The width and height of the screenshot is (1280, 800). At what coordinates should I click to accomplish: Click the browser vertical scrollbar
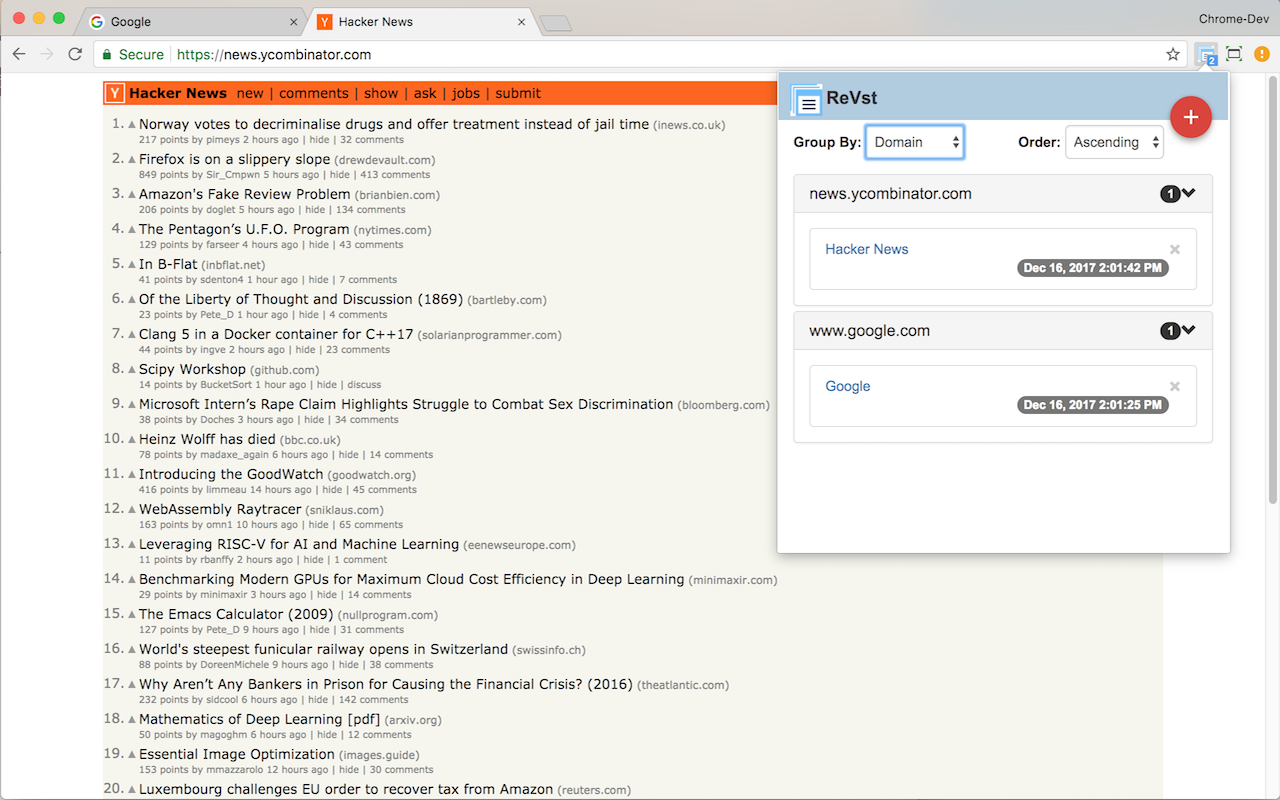[1273, 290]
